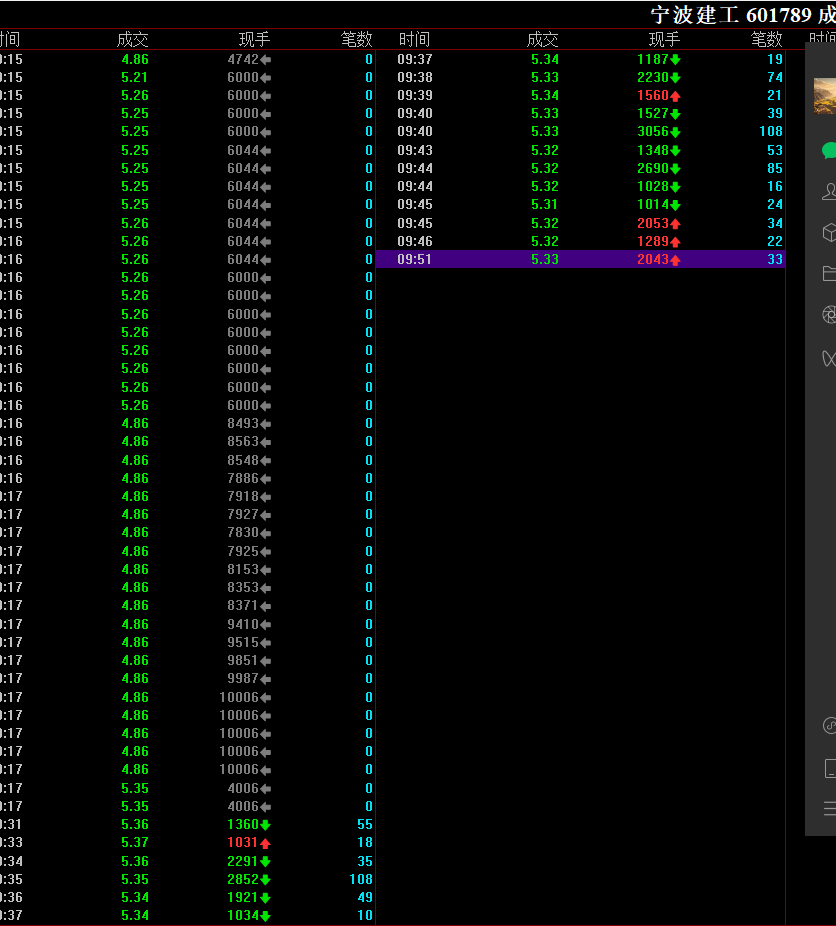Click the volume value 1348
836x926 pixels.
tap(652, 150)
